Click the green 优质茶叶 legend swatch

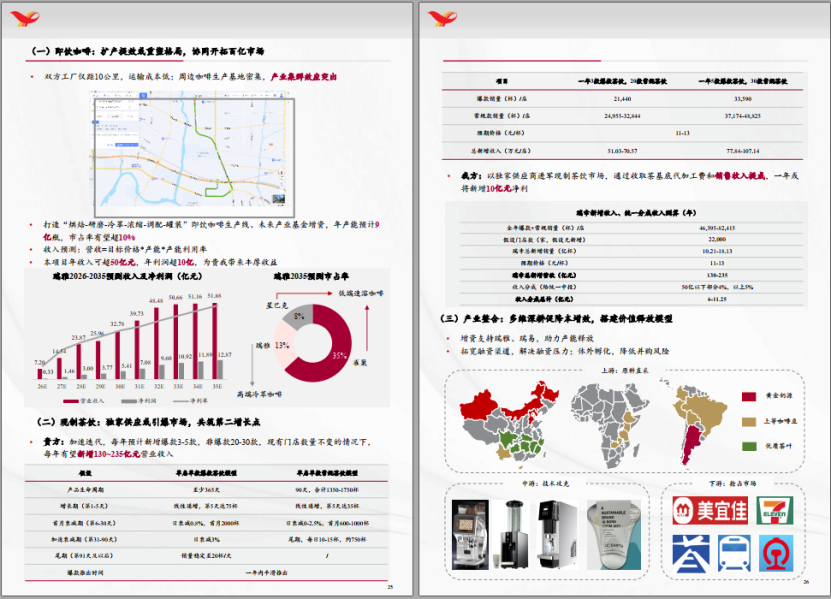tap(748, 446)
